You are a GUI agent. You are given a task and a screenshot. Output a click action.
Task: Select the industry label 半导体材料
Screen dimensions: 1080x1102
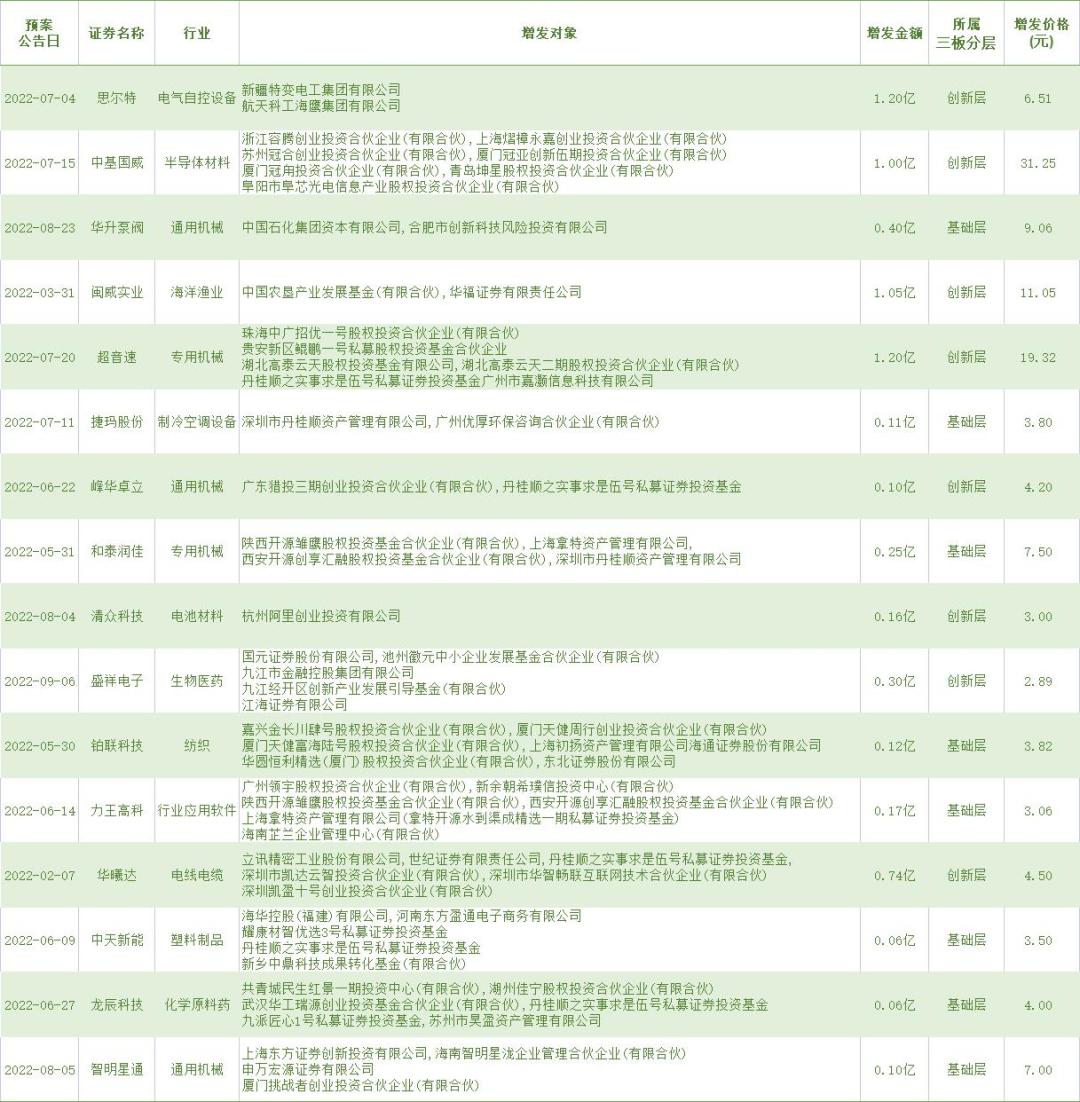(197, 162)
